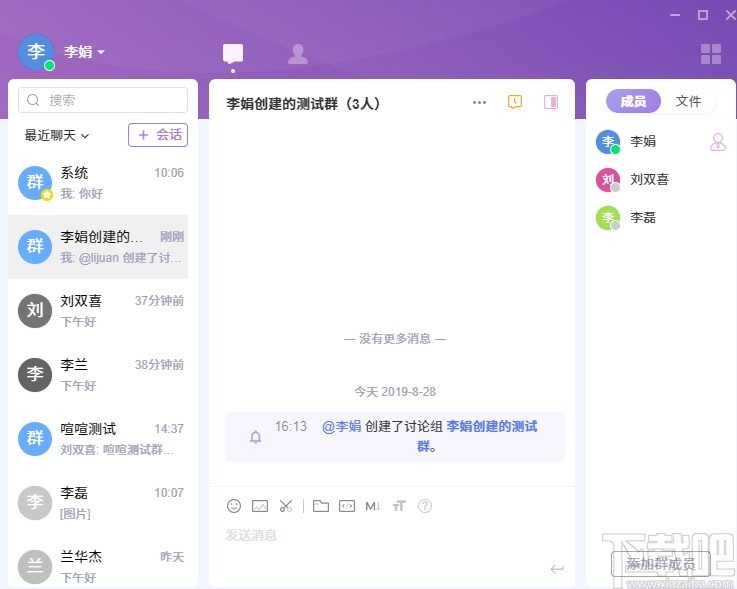The width and height of the screenshot is (737, 589).
Task: Click the user avatar 李 in header
Action: point(36,52)
